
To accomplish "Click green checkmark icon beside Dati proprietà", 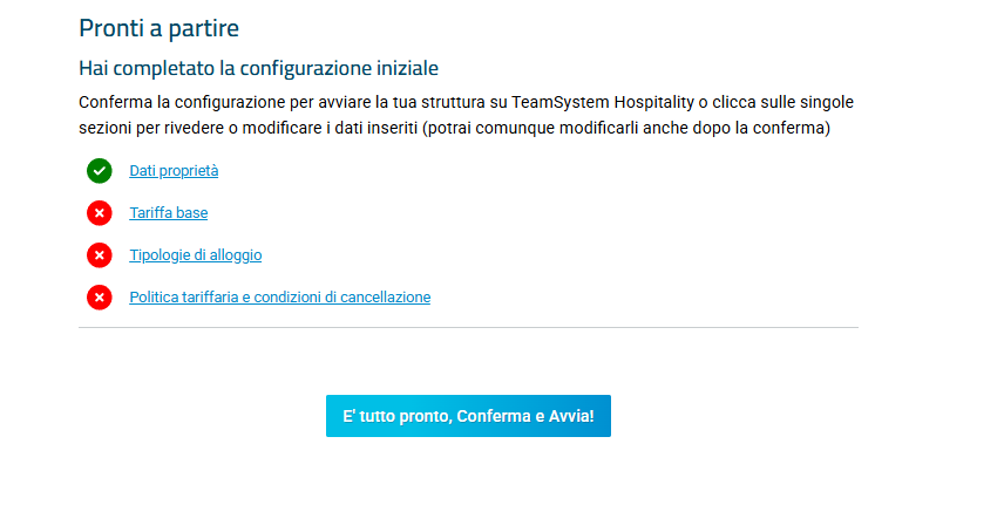I will click(99, 171).
